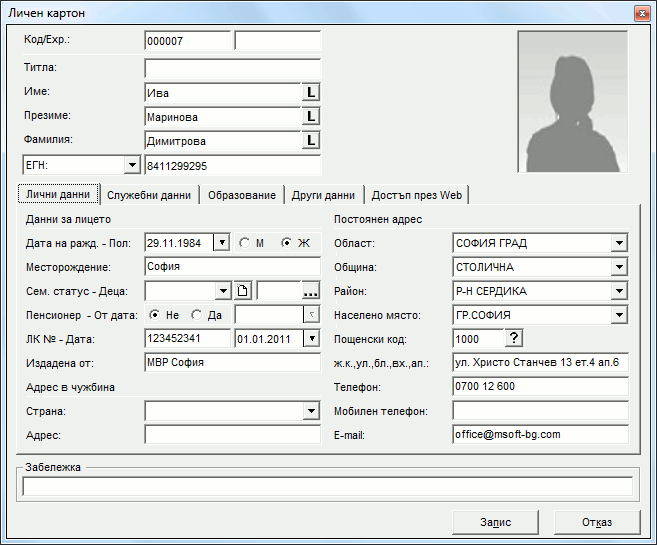Click the new document icon beside Сем. статус
Image resolution: width=657 pixels, height=545 pixels.
pos(243,291)
